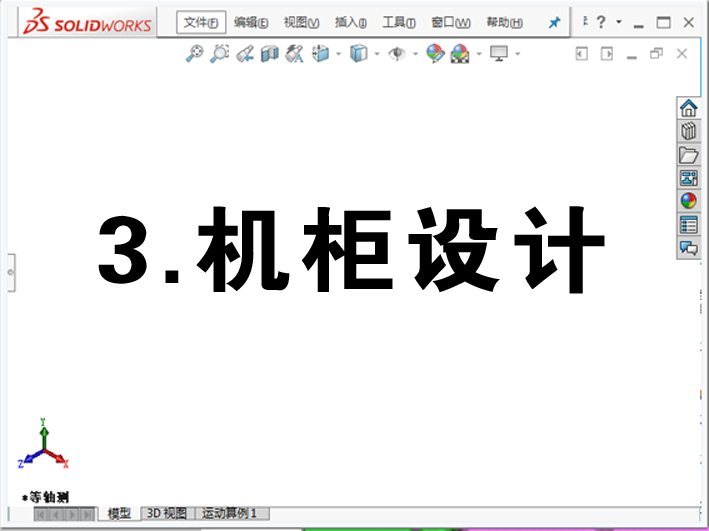The width and height of the screenshot is (709, 531).
Task: Pin the menu bar with pushpin
Action: (554, 23)
